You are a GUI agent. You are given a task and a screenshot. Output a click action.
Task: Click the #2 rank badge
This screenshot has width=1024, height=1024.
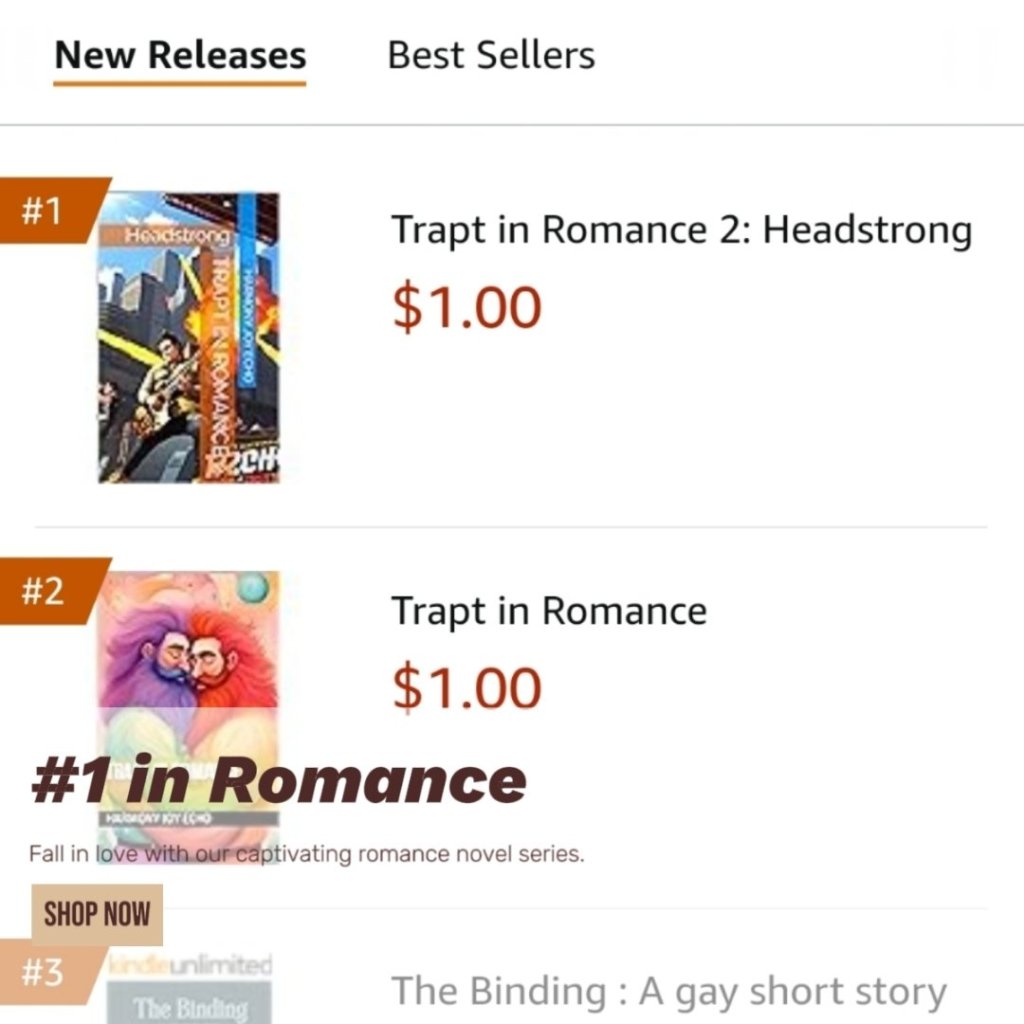pyautogui.click(x=45, y=590)
